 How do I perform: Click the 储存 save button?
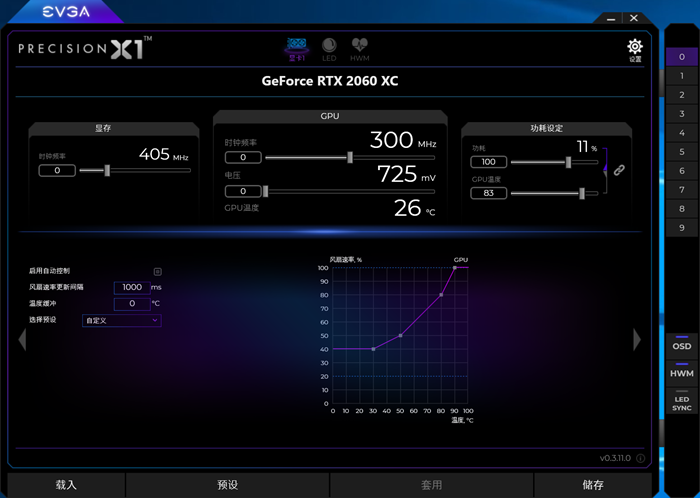(593, 485)
